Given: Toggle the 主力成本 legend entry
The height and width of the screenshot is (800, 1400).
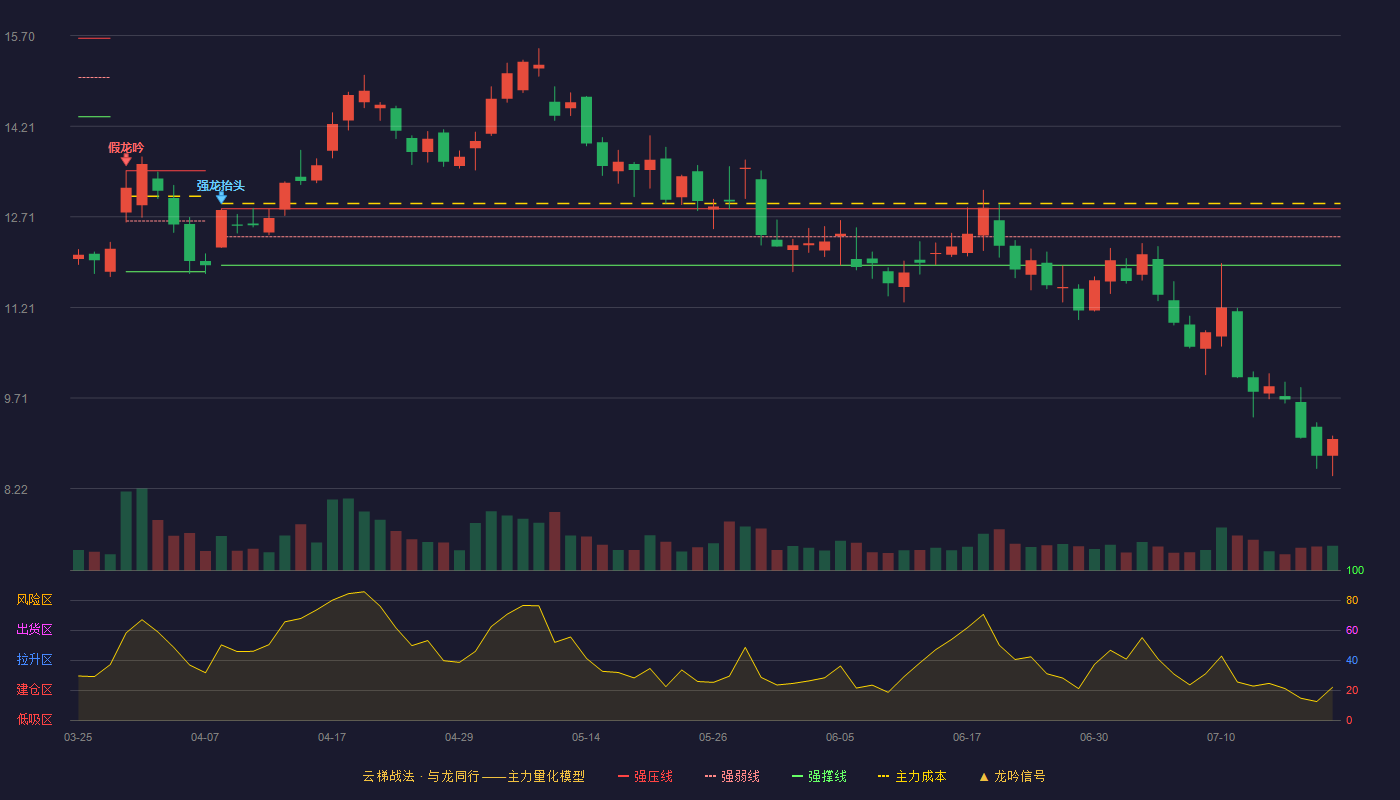Looking at the screenshot, I should pyautogui.click(x=912, y=776).
